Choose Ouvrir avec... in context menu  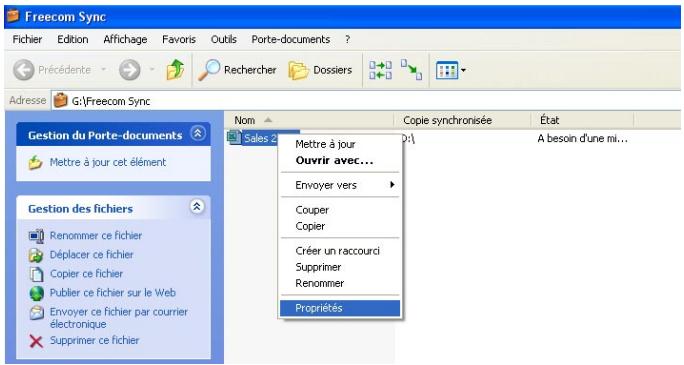(340, 160)
